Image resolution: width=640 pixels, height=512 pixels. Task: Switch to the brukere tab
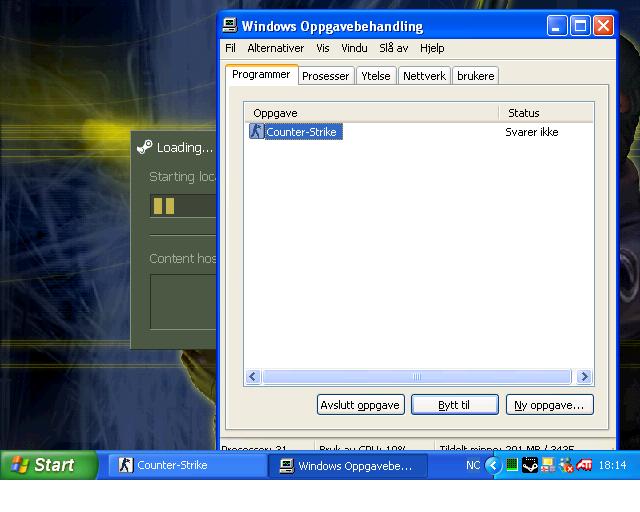(476, 76)
